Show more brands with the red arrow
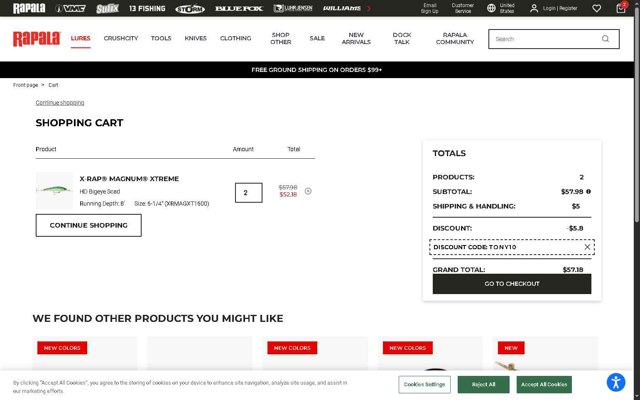This screenshot has height=400, width=640. (369, 8)
